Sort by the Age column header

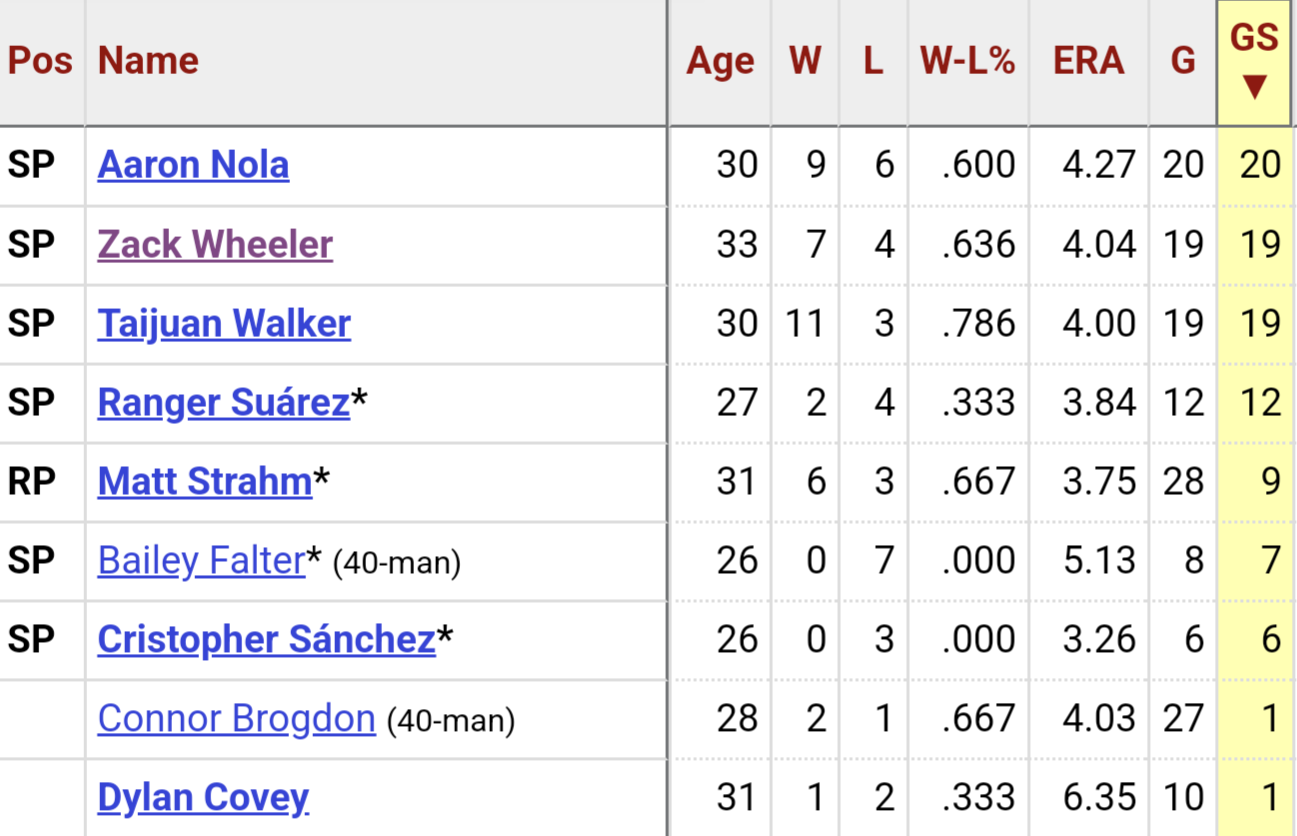pos(720,62)
